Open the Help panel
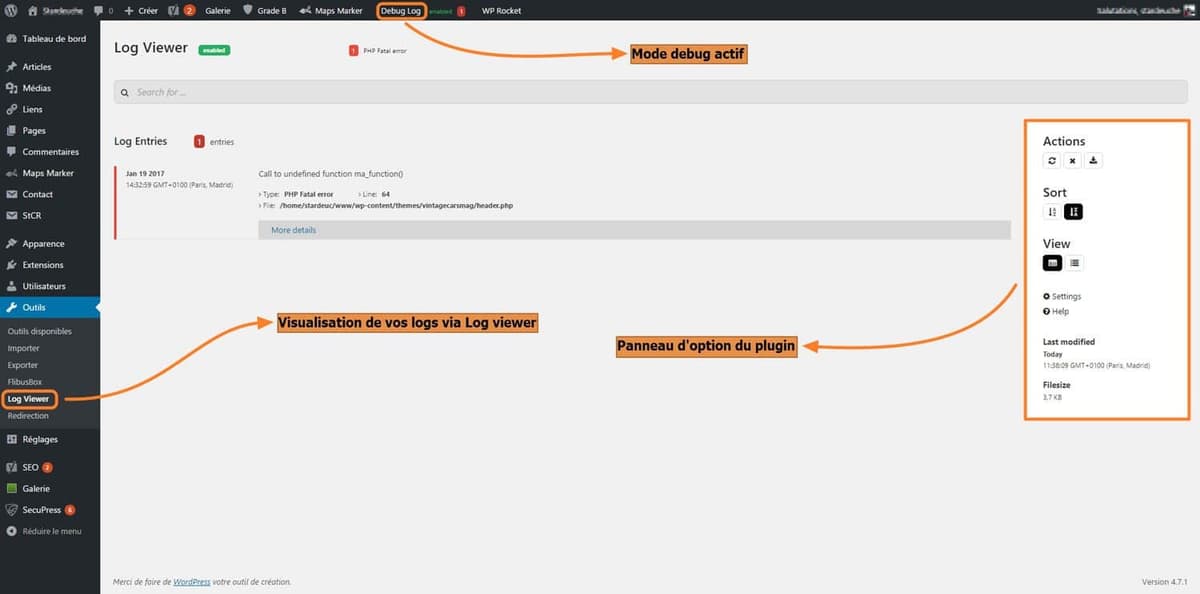Viewport: 1200px width, 594px height. click(x=1057, y=310)
